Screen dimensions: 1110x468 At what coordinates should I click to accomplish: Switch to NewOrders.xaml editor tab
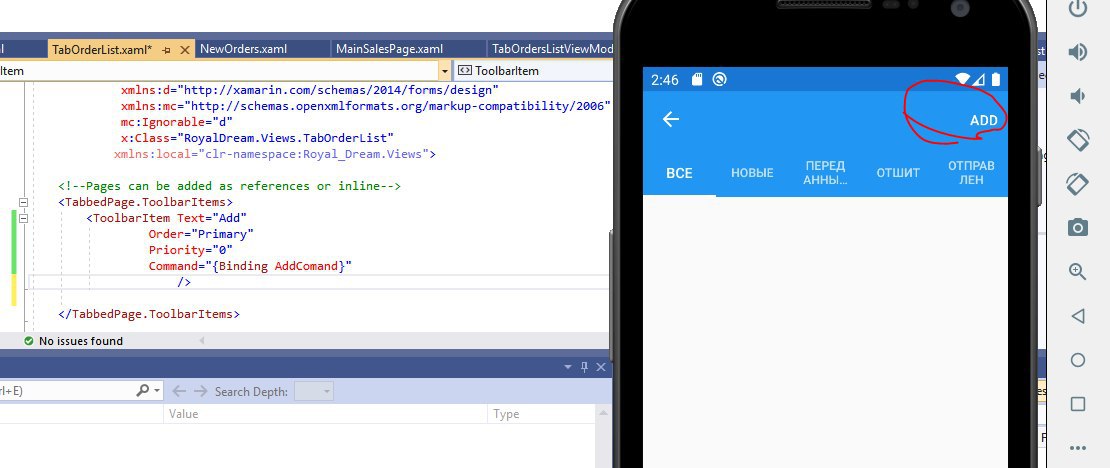click(x=244, y=49)
